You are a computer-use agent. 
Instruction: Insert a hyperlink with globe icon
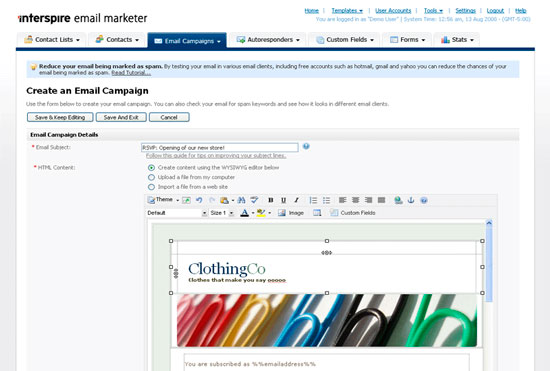coord(398,200)
